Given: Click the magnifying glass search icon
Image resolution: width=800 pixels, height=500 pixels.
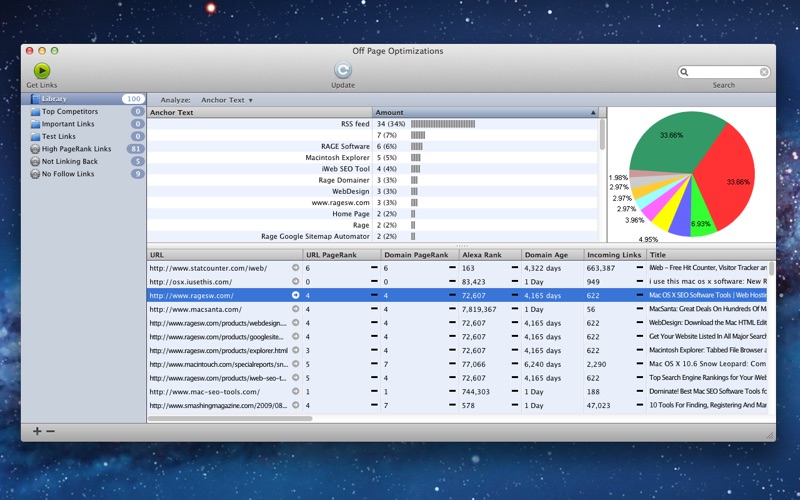Looking at the screenshot, I should point(685,72).
